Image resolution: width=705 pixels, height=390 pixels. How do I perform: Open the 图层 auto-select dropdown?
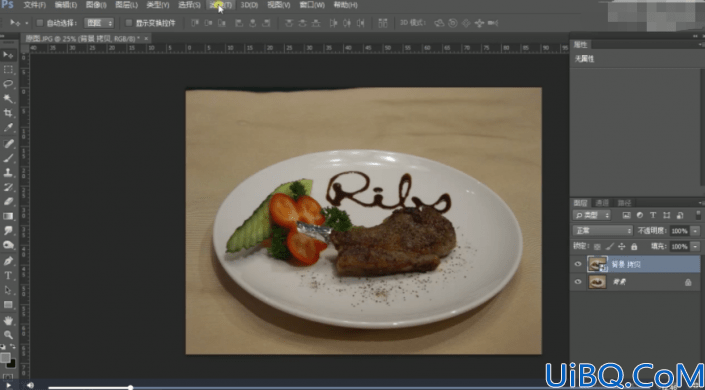pos(99,23)
